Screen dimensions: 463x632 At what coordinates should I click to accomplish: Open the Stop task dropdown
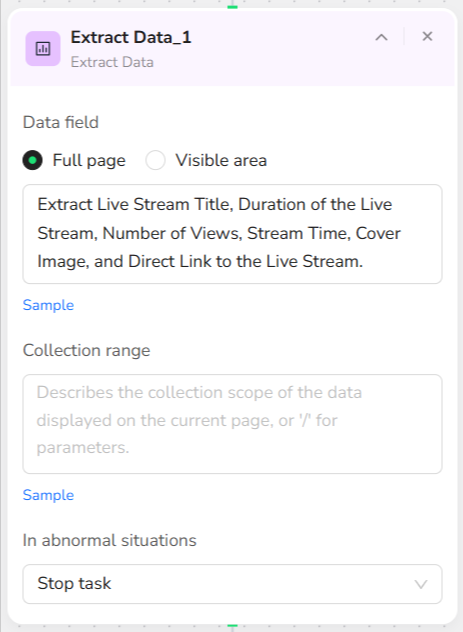pos(233,584)
